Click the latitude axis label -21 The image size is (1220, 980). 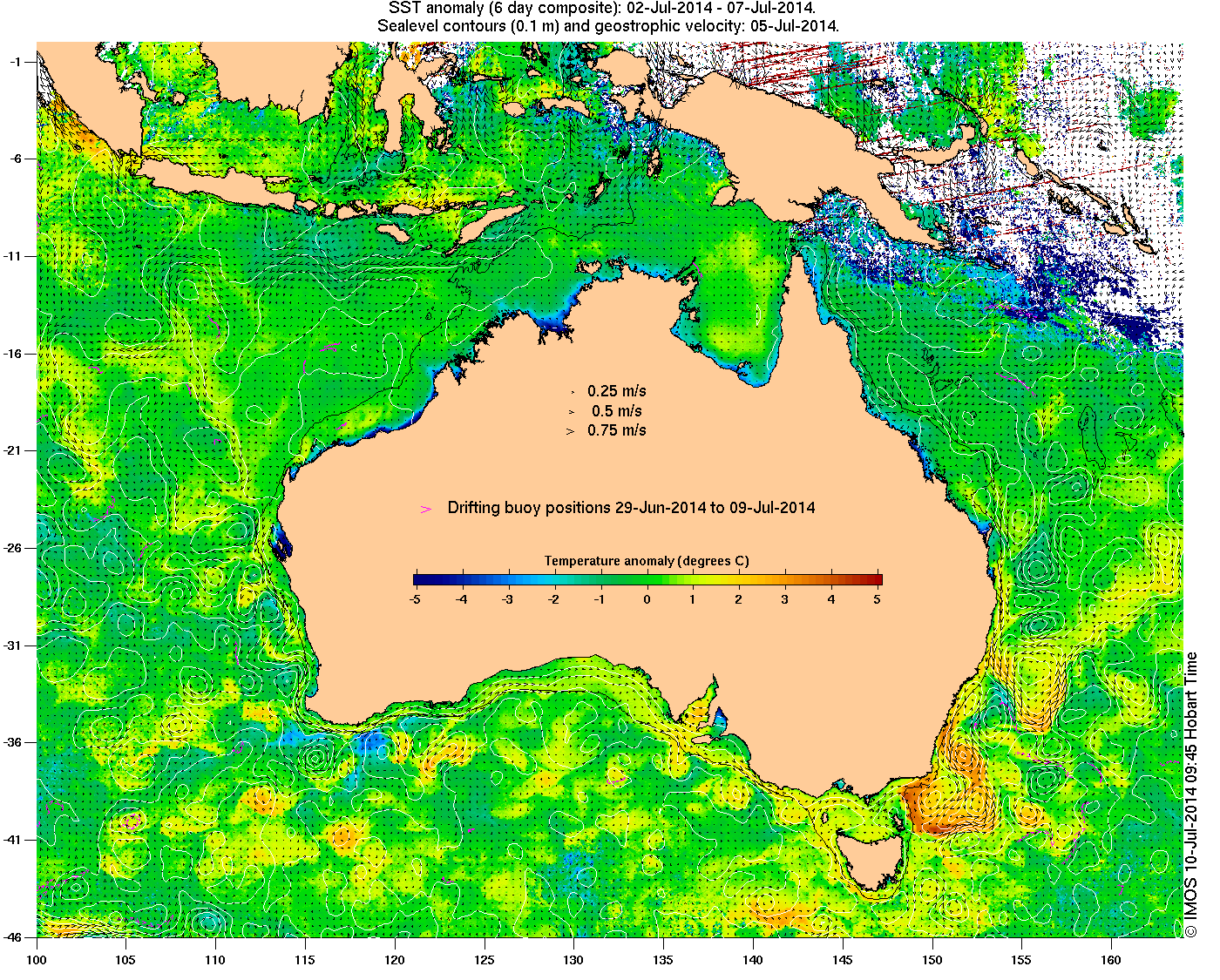(15, 450)
